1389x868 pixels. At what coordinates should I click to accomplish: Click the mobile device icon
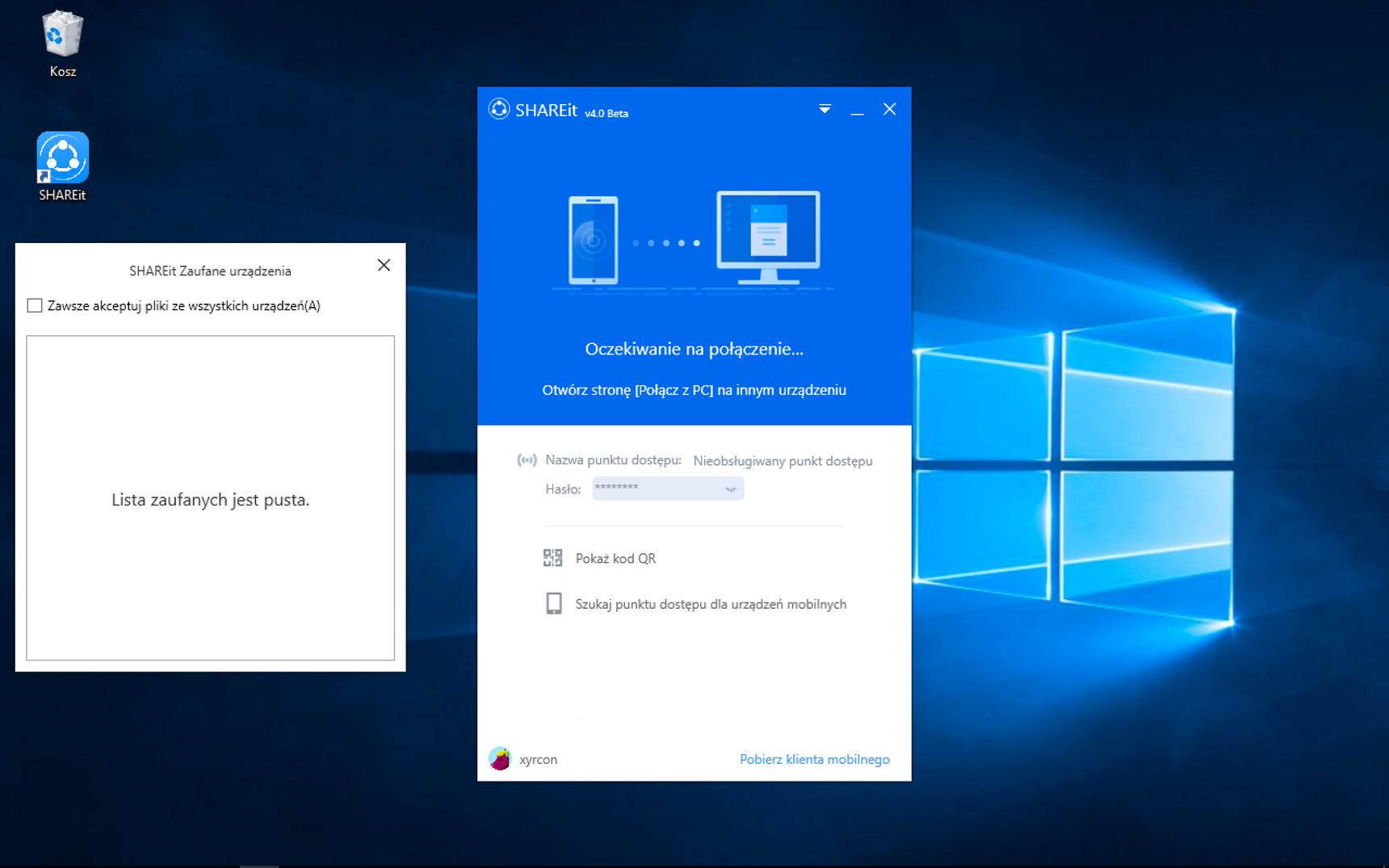click(x=554, y=604)
